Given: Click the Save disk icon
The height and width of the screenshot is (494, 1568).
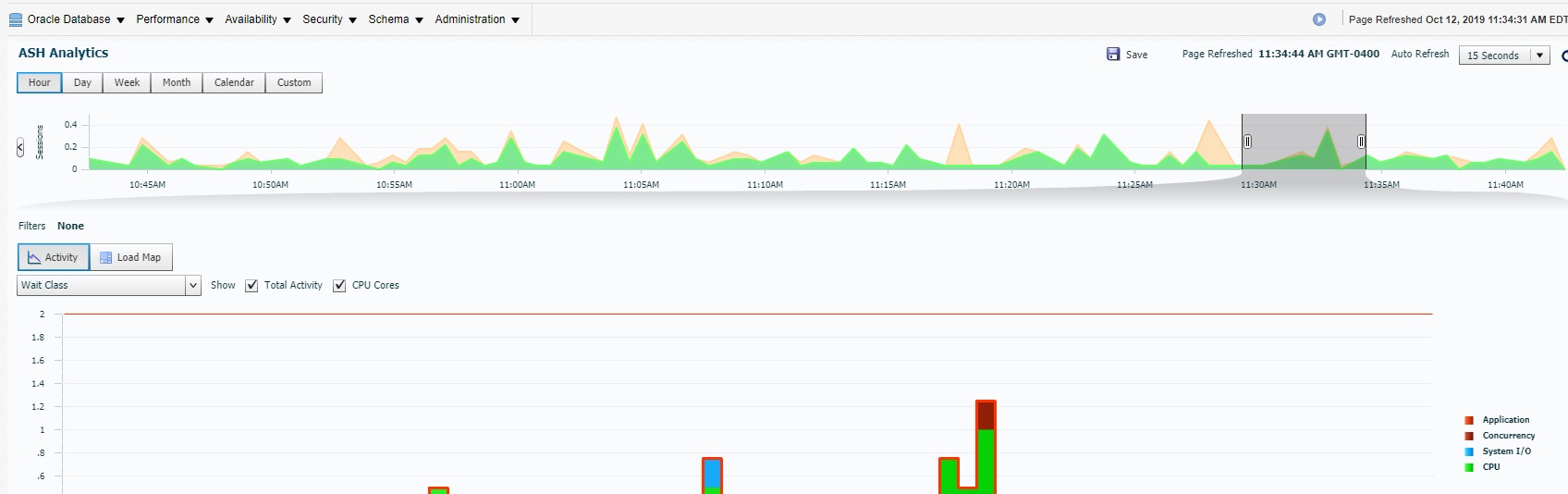Looking at the screenshot, I should pos(1113,55).
